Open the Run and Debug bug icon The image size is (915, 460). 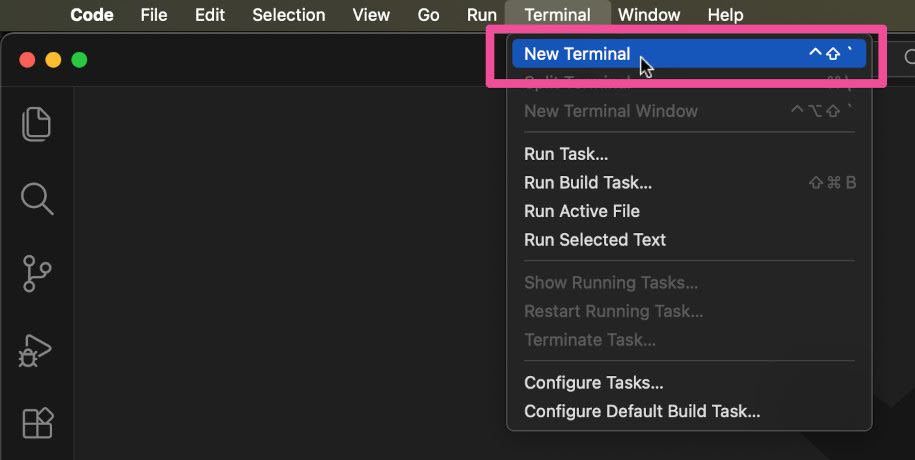click(x=37, y=349)
